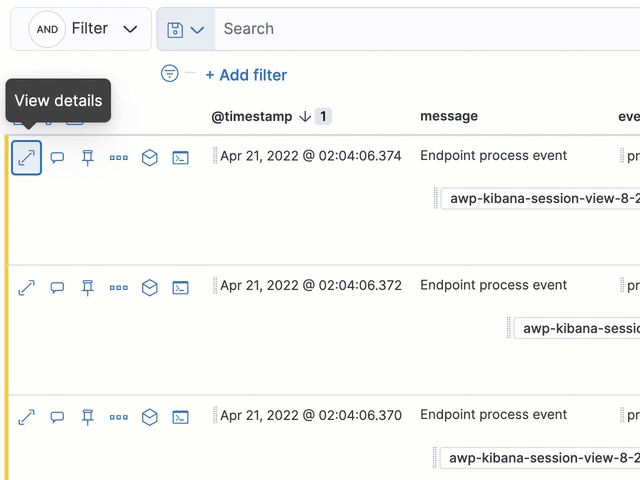This screenshot has height=480, width=640.
Task: Analyze the 02:04:06.370 event with cube icon
Action: pos(149,417)
